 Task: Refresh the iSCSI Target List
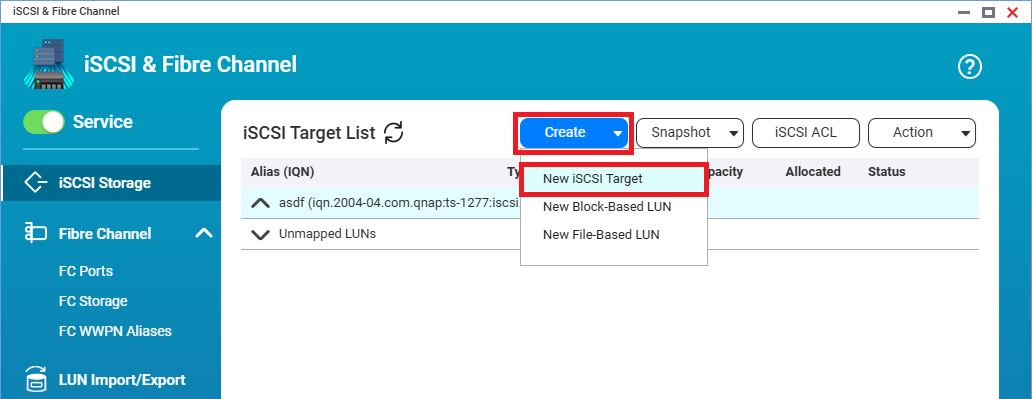pos(394,132)
